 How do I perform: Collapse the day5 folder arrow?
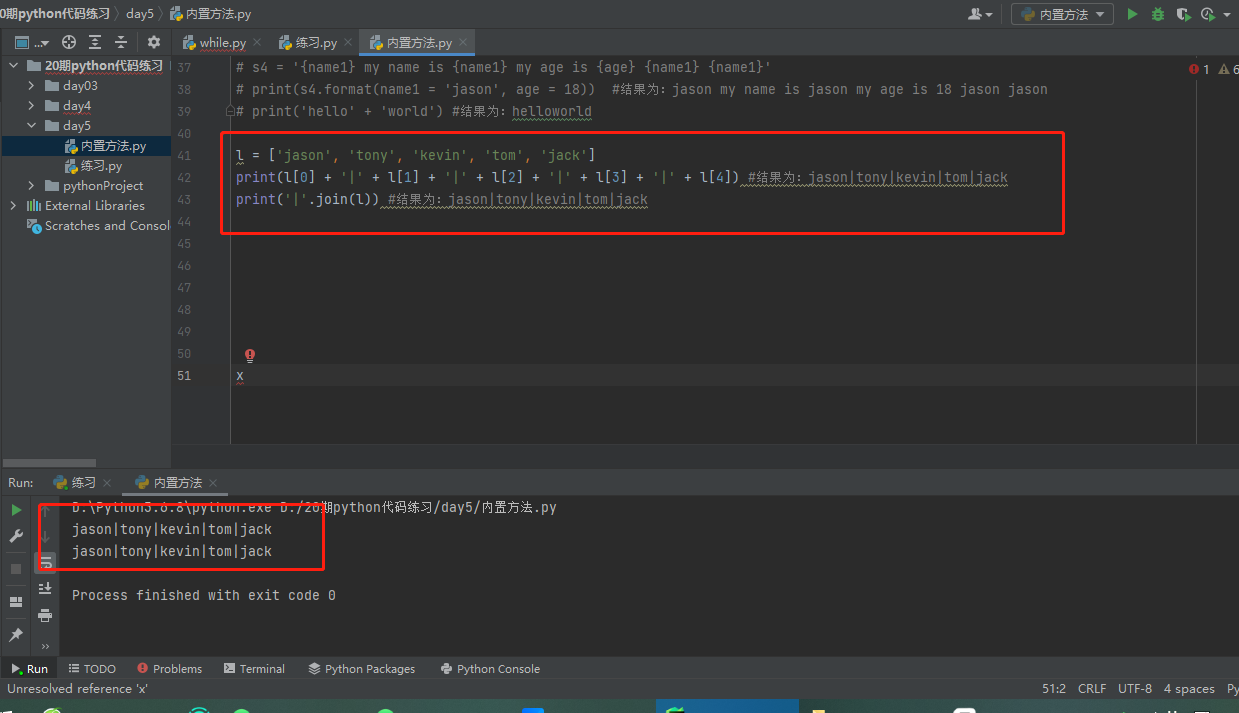pyautogui.click(x=32, y=125)
